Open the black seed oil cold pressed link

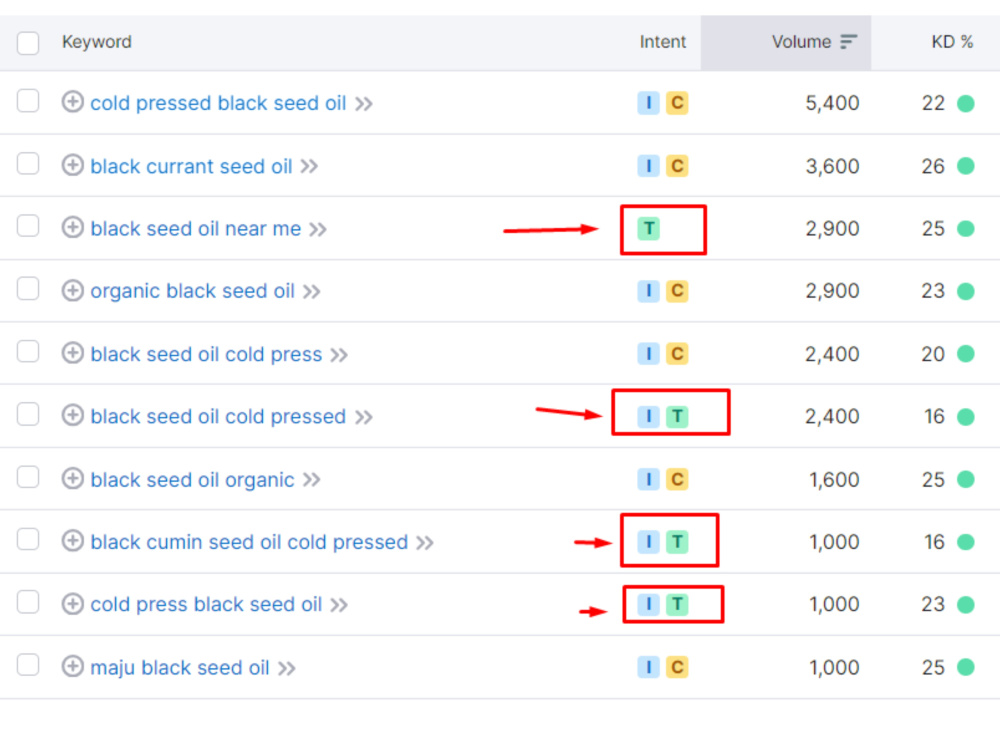[218, 416]
